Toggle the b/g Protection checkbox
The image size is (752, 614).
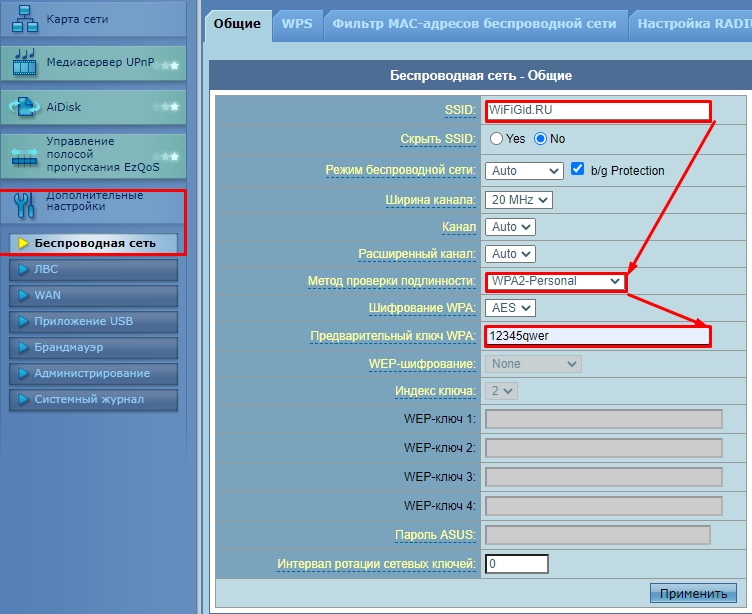(577, 169)
